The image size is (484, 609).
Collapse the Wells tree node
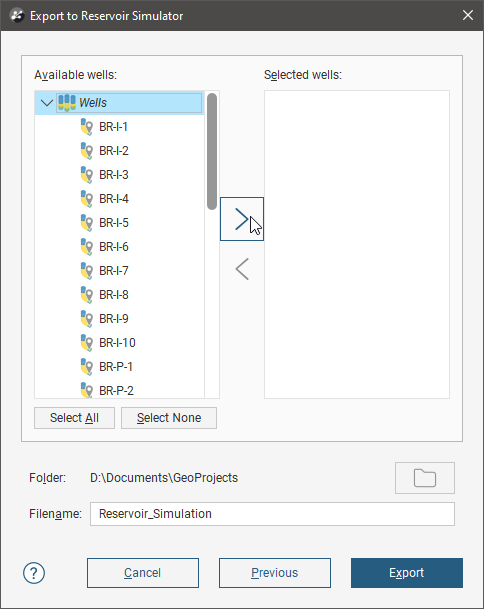47,103
